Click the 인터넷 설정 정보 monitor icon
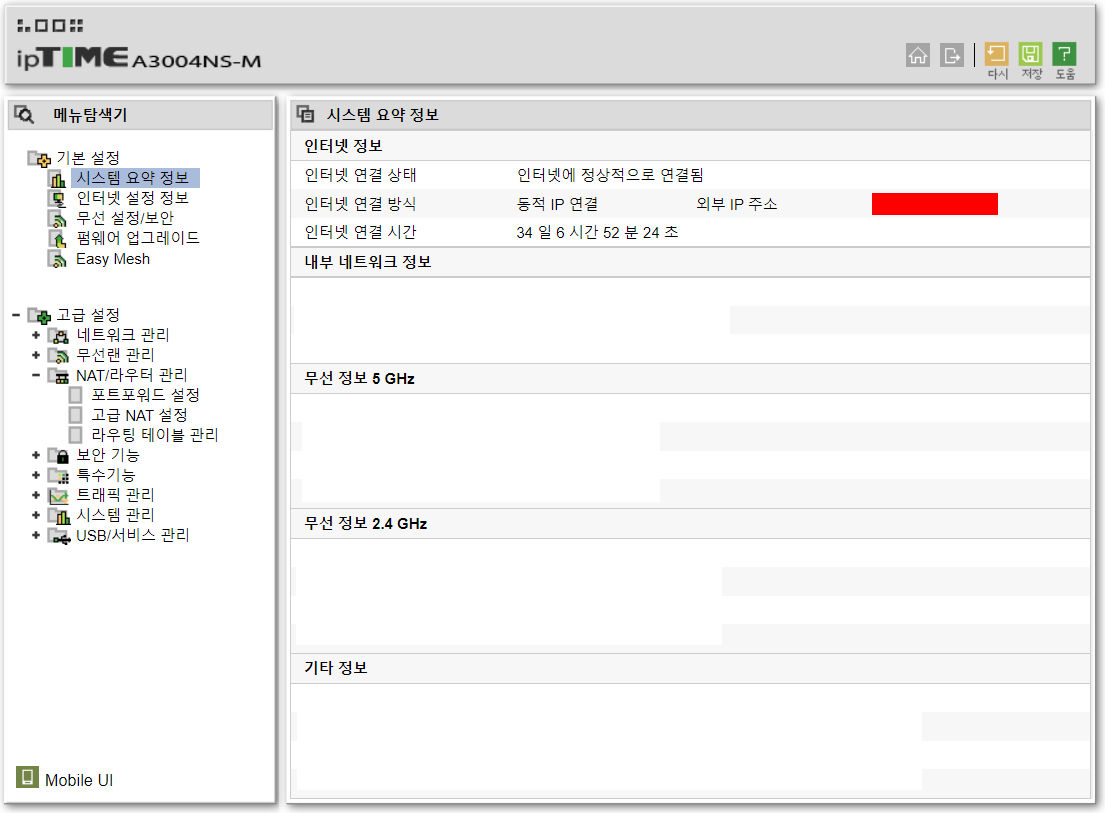 point(58,199)
